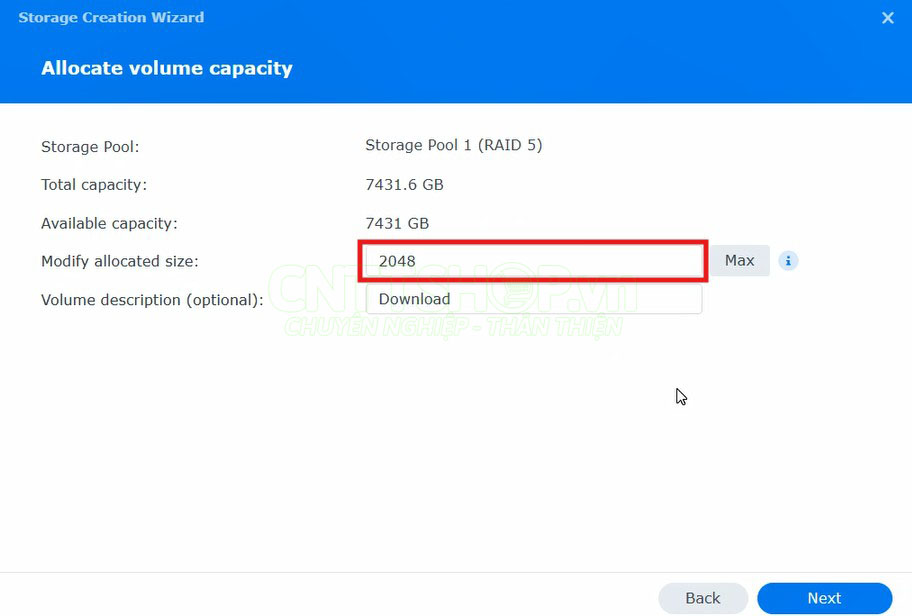
Task: Proceed by clicking the Next button
Action: 824,598
